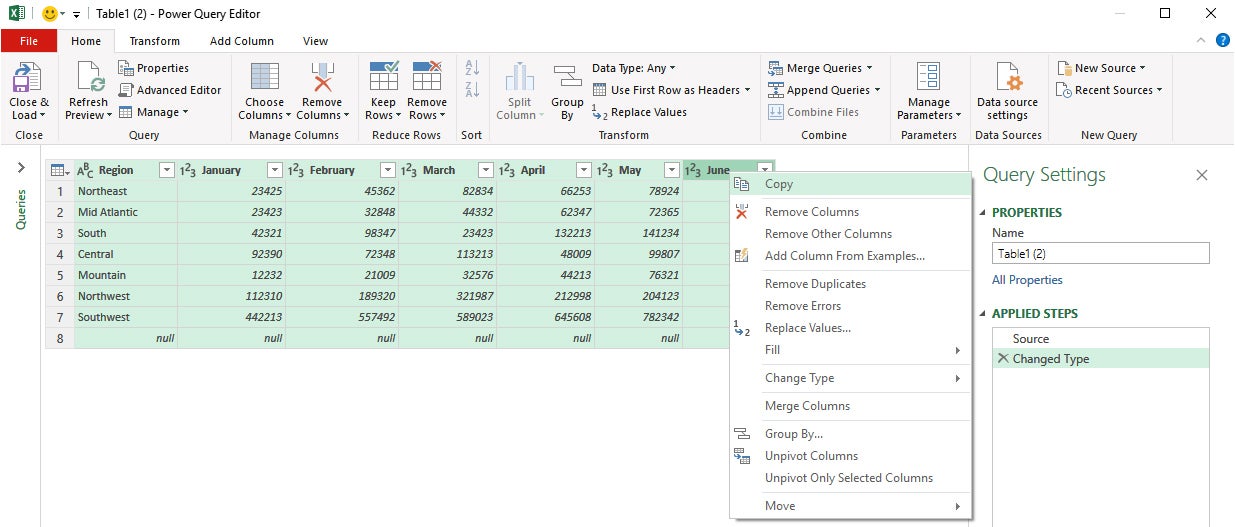This screenshot has width=1235, height=527.
Task: Open the Manage query dropdown
Action: [x=153, y=112]
